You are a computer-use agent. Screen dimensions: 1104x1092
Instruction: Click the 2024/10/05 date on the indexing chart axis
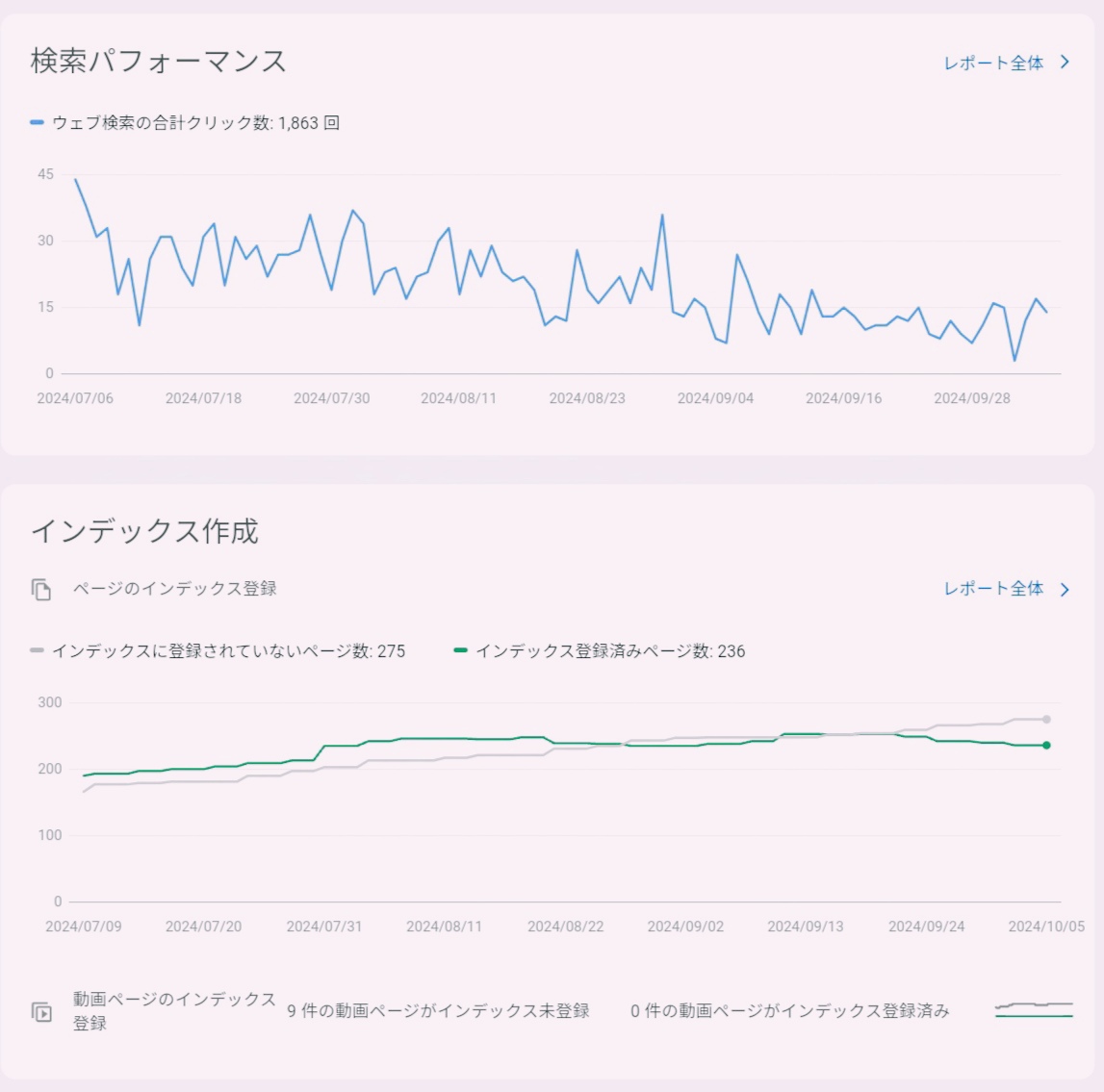point(1046,927)
